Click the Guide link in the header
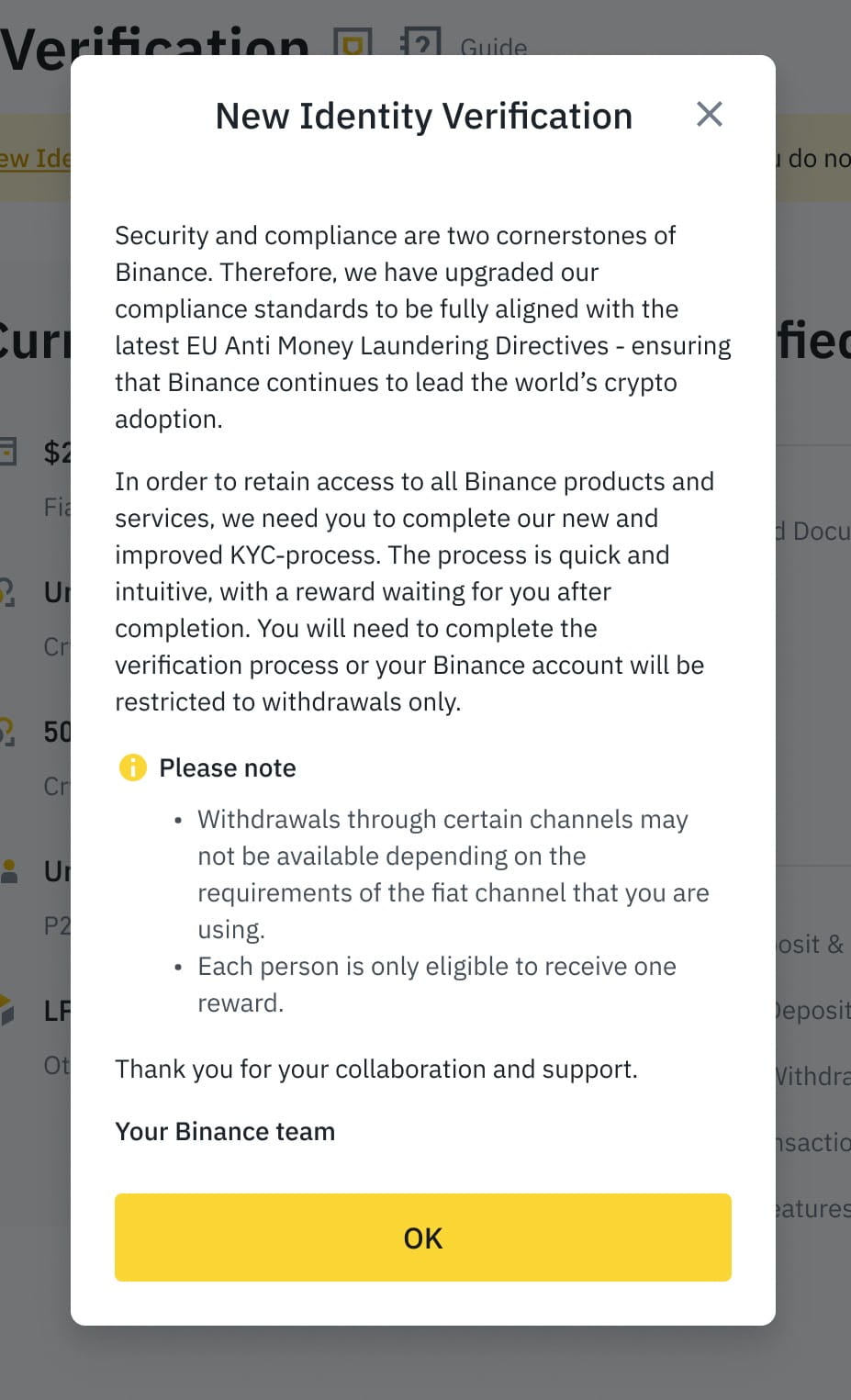The width and height of the screenshot is (851, 1400). (494, 46)
